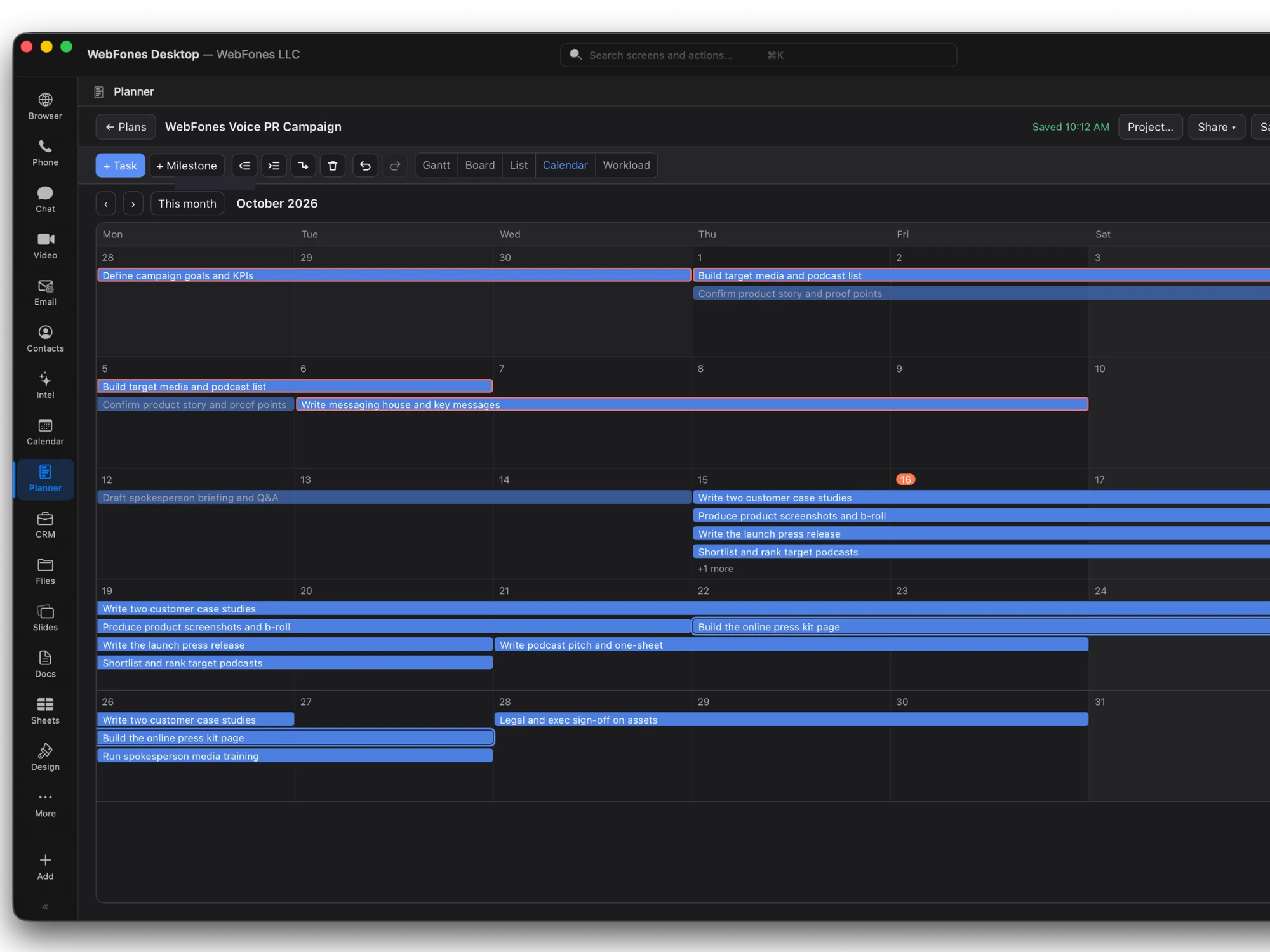Open the Docs sidebar icon
1270x952 pixels.
point(45,664)
